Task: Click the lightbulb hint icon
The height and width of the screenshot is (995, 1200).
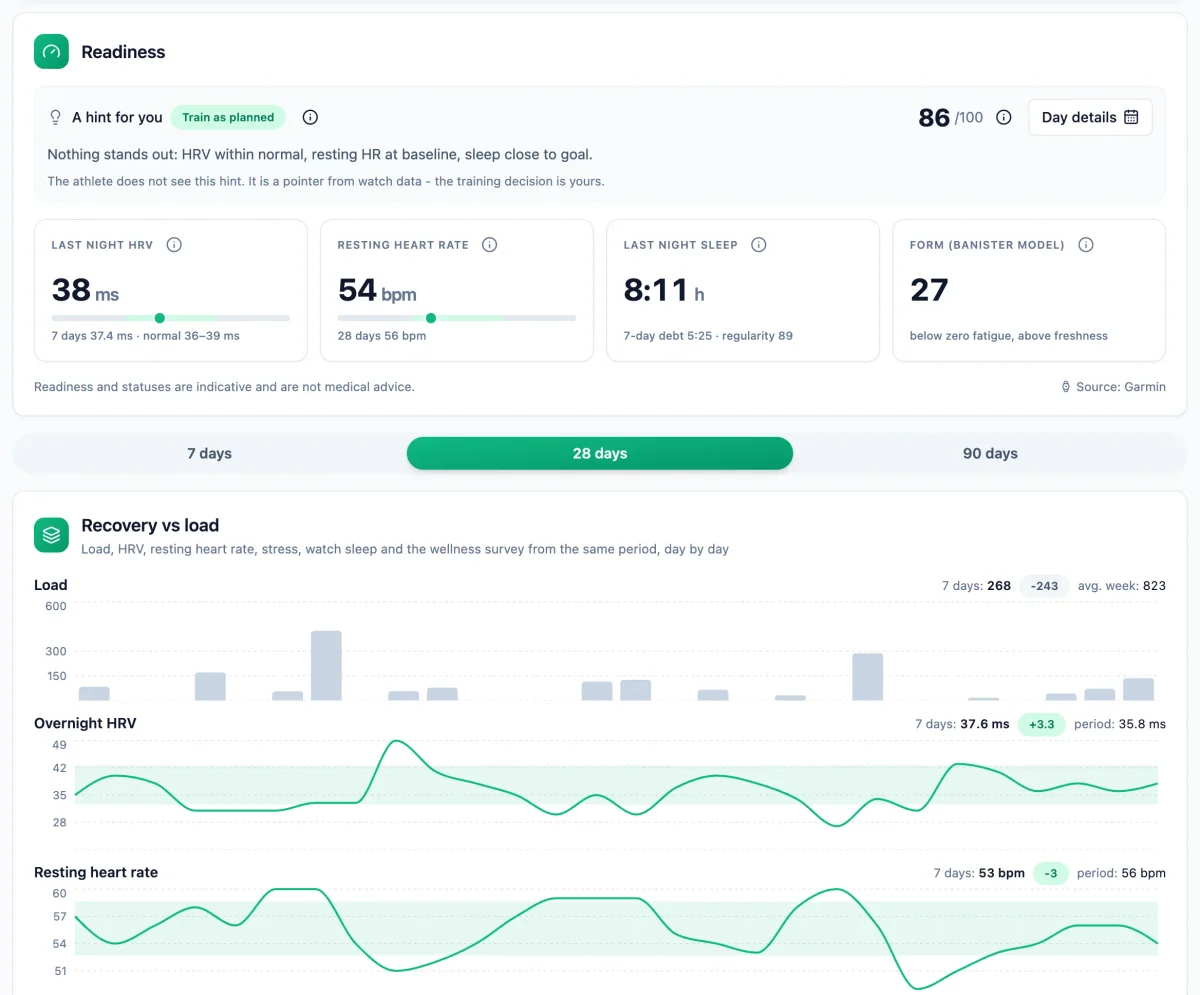Action: point(56,117)
